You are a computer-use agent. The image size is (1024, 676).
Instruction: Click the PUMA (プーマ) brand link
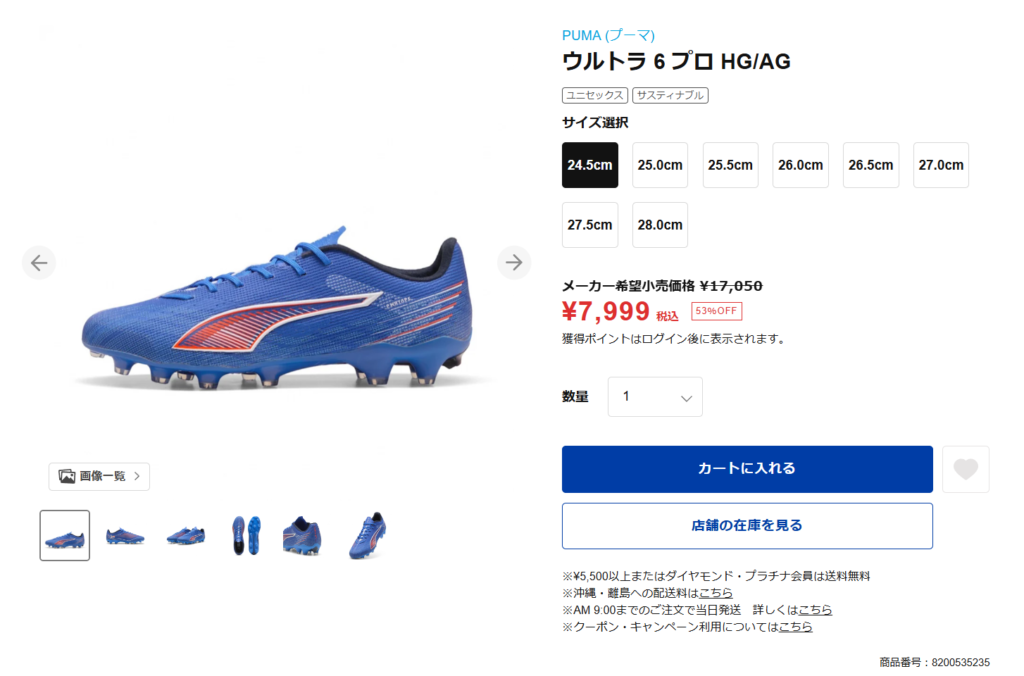[x=608, y=35]
